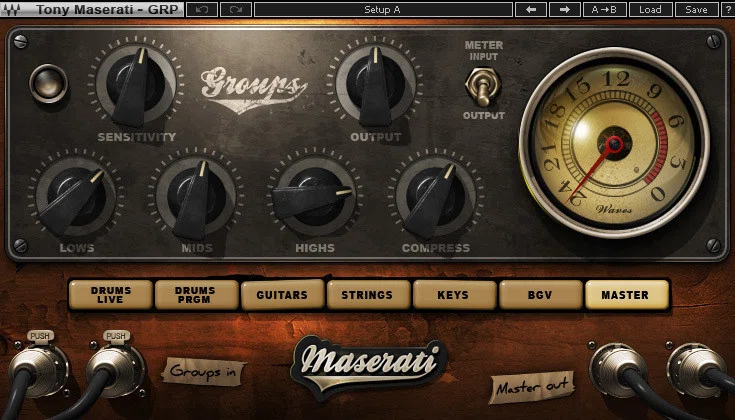Go to previous preset arrow
The width and height of the screenshot is (735, 420).
click(x=531, y=9)
